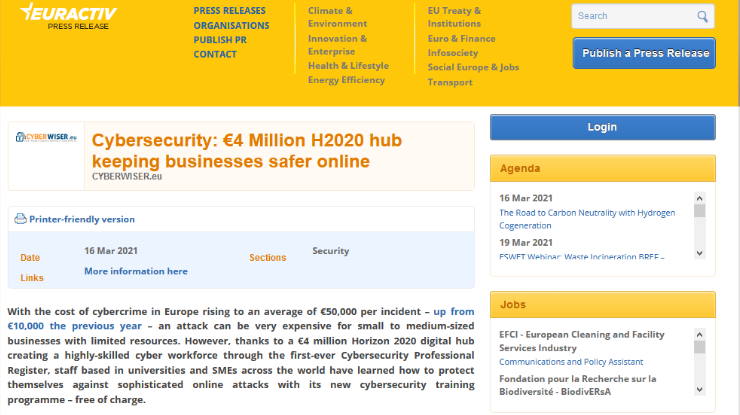This screenshot has width=740, height=415.
Task: Click the Agenda scroll up arrow
Action: [x=699, y=198]
